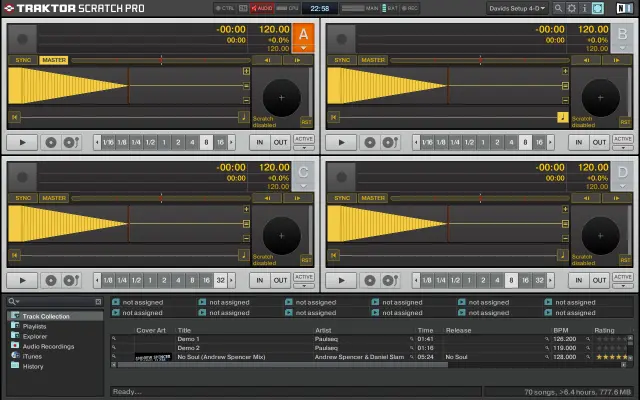Viewport: 640px width, 400px height.
Task: Toggle SYNC on Deck A
Action: tap(23, 60)
